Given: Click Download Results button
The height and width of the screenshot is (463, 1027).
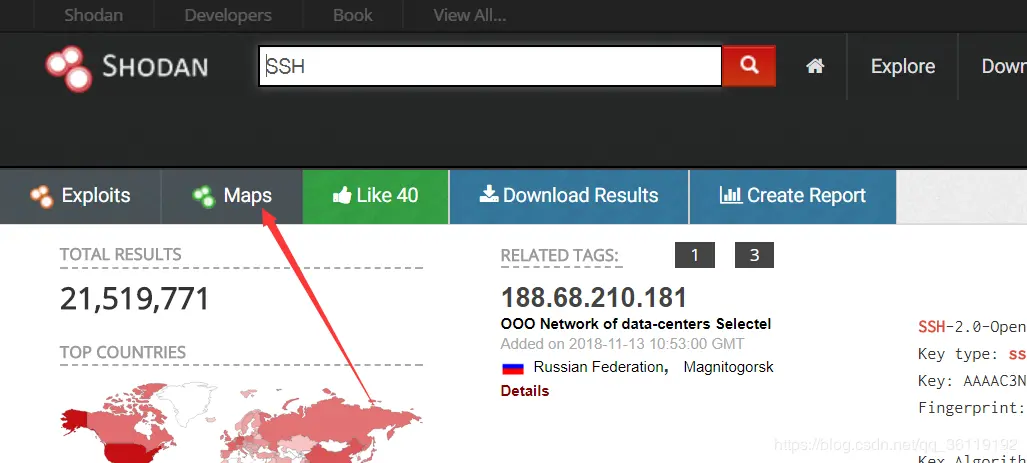Looking at the screenshot, I should (x=569, y=195).
